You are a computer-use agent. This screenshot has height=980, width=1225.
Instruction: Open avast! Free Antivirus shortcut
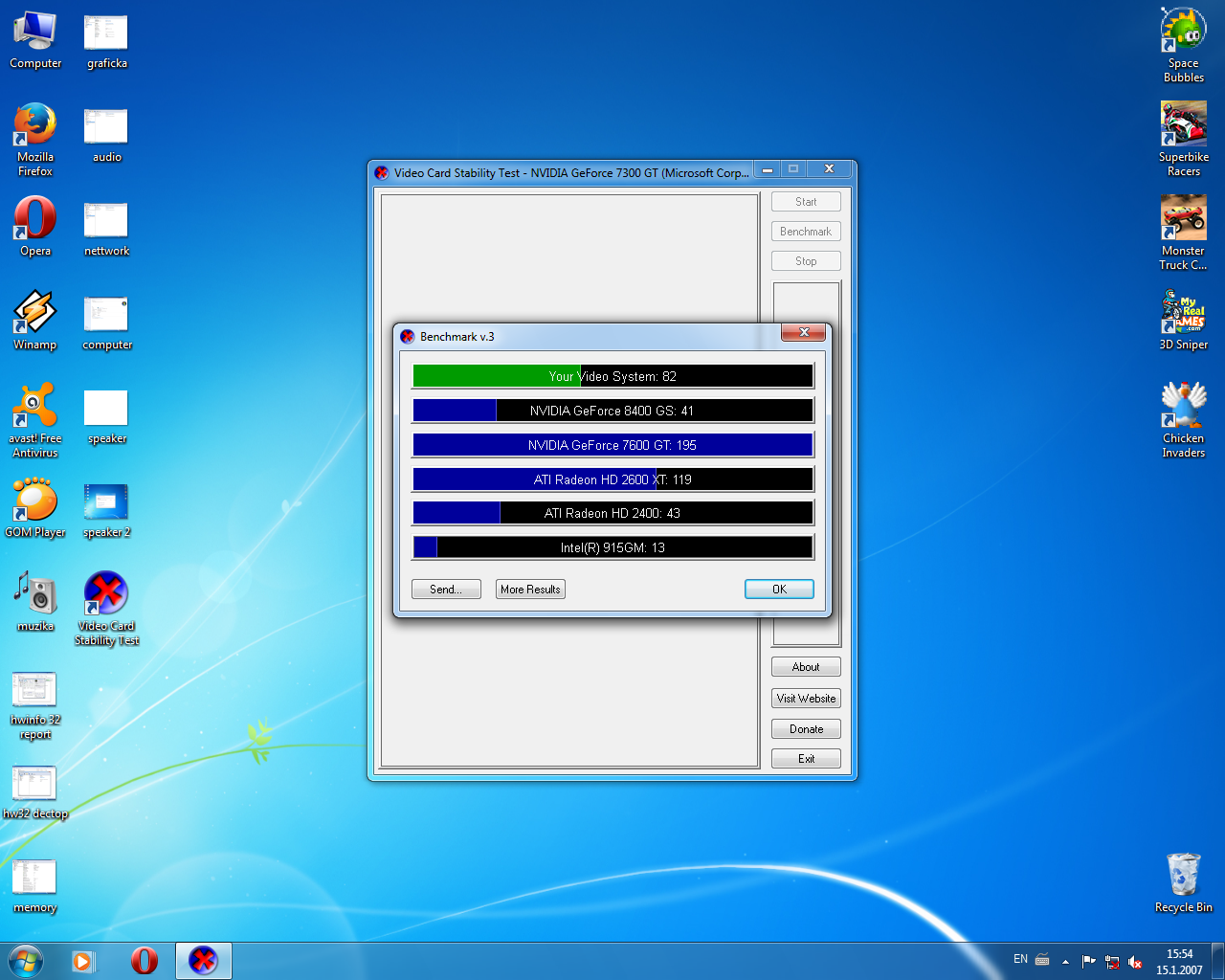tap(35, 420)
